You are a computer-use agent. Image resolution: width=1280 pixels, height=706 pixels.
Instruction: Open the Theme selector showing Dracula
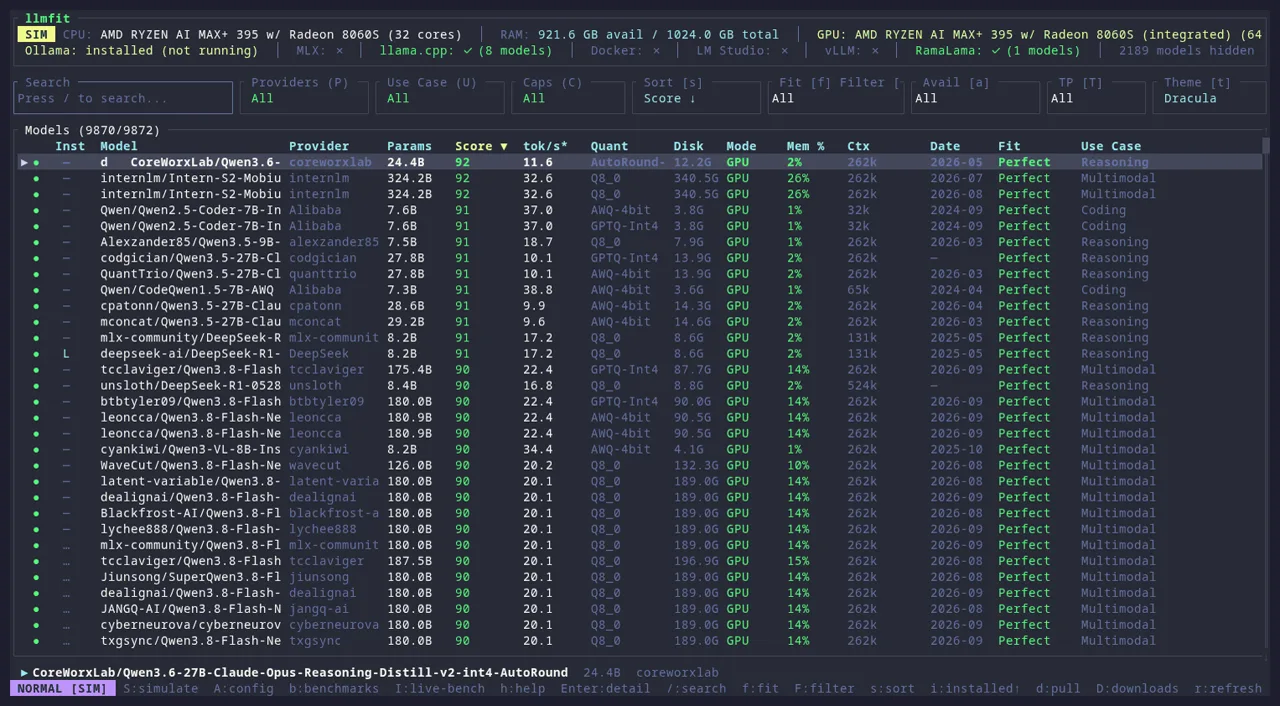pos(1209,97)
